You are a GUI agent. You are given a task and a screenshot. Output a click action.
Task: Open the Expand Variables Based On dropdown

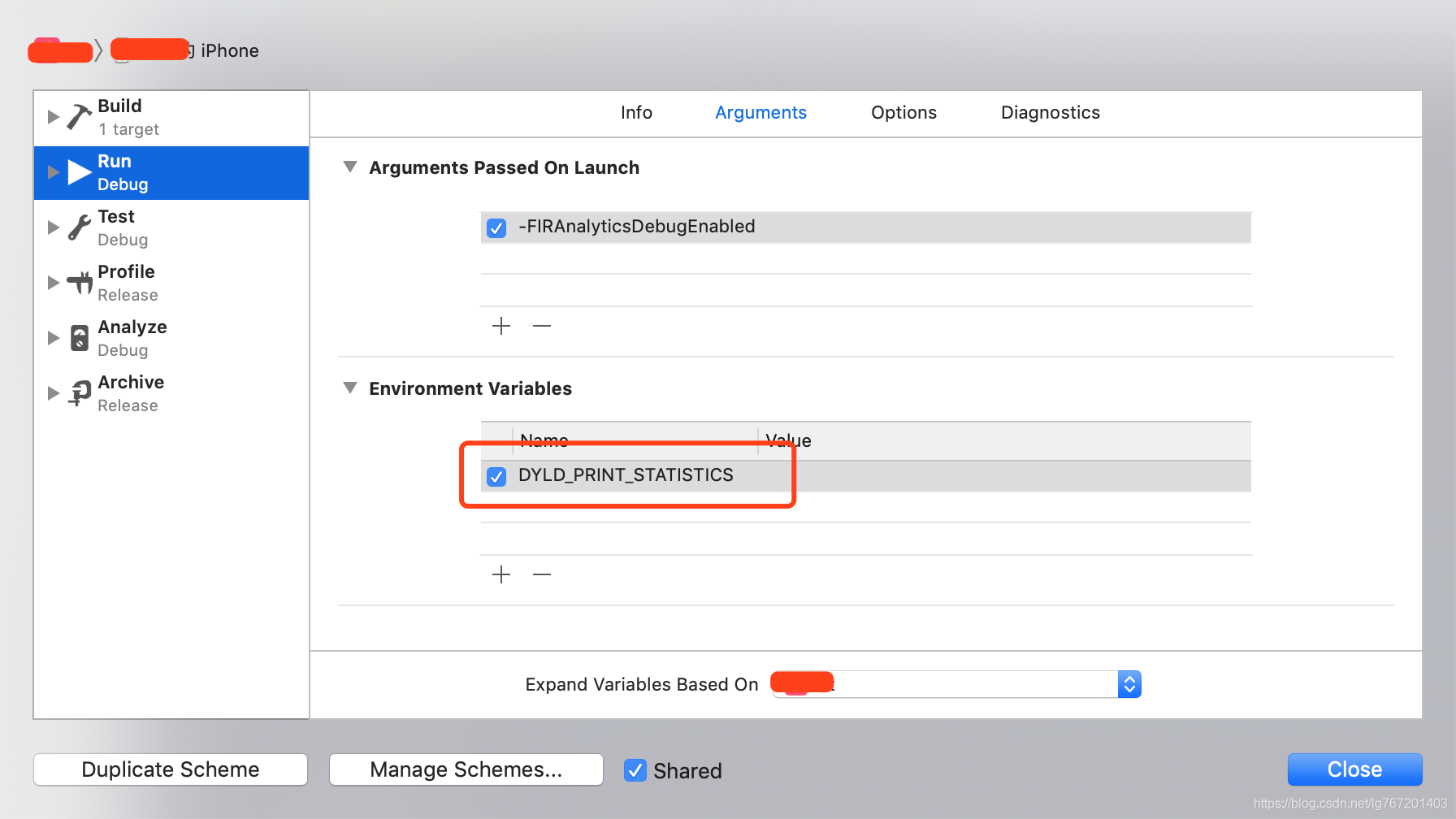(x=956, y=684)
